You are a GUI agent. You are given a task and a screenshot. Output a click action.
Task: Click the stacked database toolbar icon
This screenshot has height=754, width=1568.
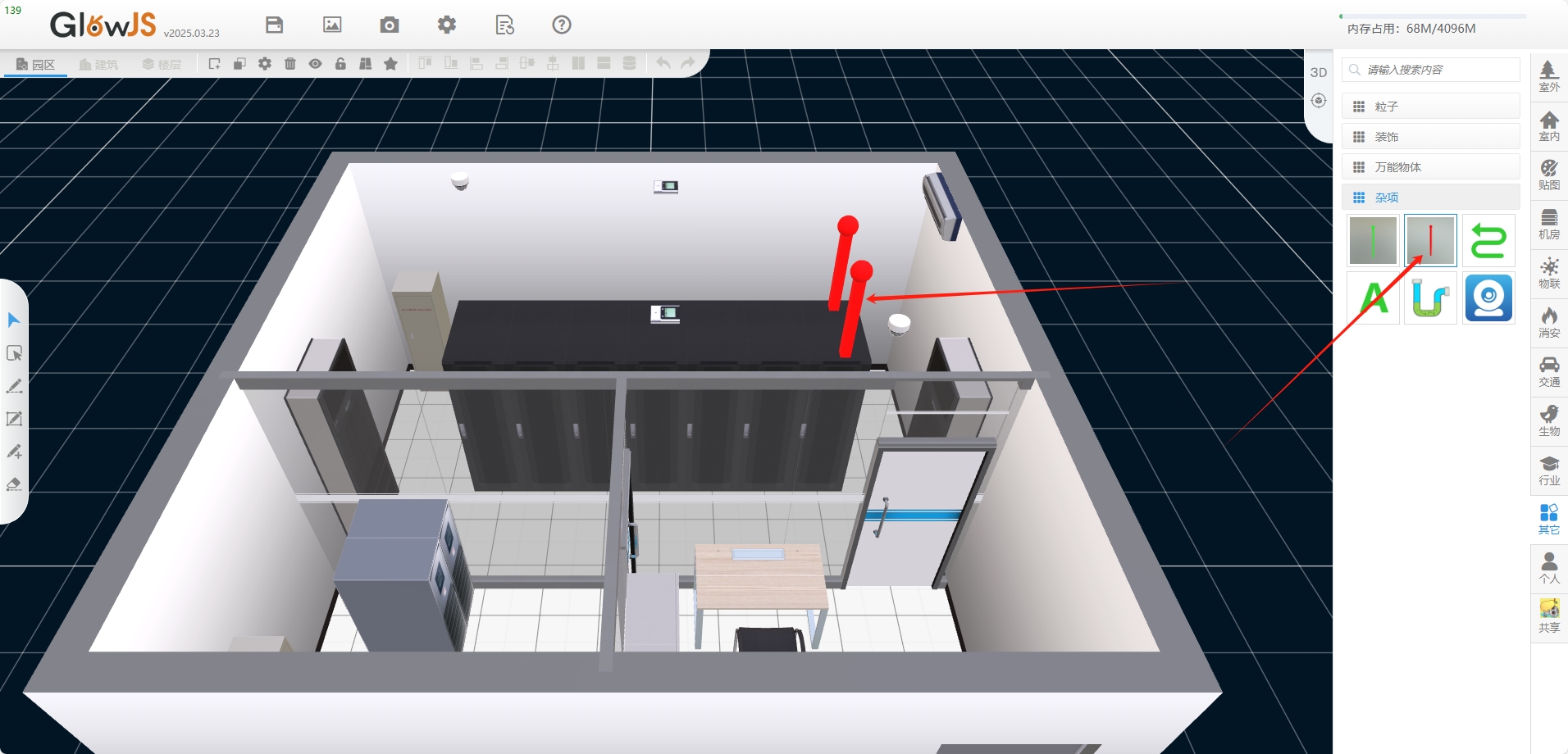coord(630,63)
